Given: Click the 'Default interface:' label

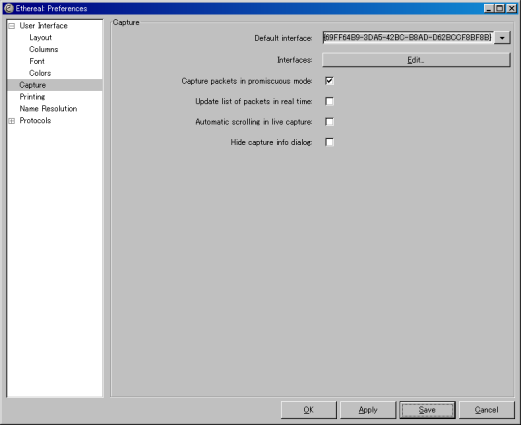Looking at the screenshot, I should point(283,38).
